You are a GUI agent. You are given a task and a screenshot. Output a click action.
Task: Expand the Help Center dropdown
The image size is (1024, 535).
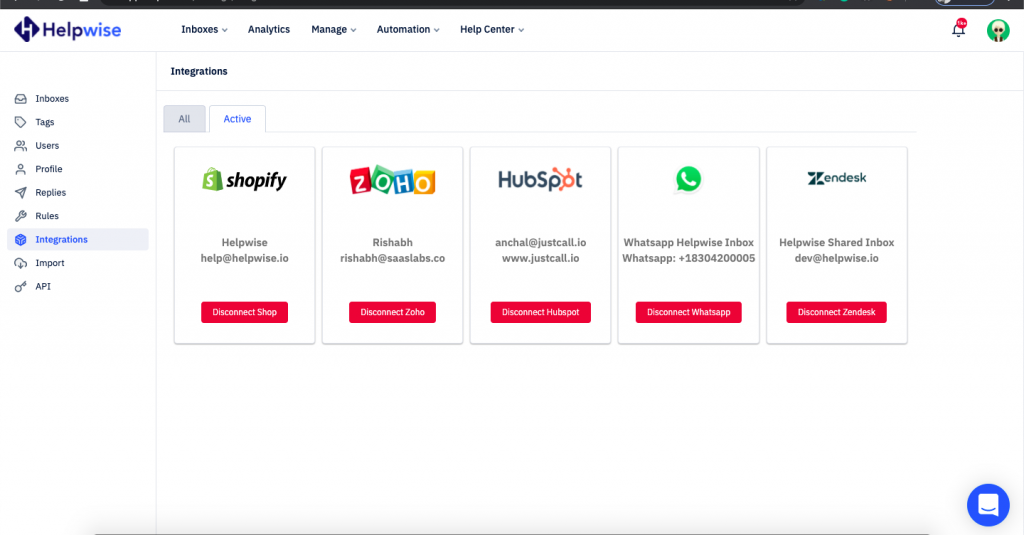pos(492,29)
